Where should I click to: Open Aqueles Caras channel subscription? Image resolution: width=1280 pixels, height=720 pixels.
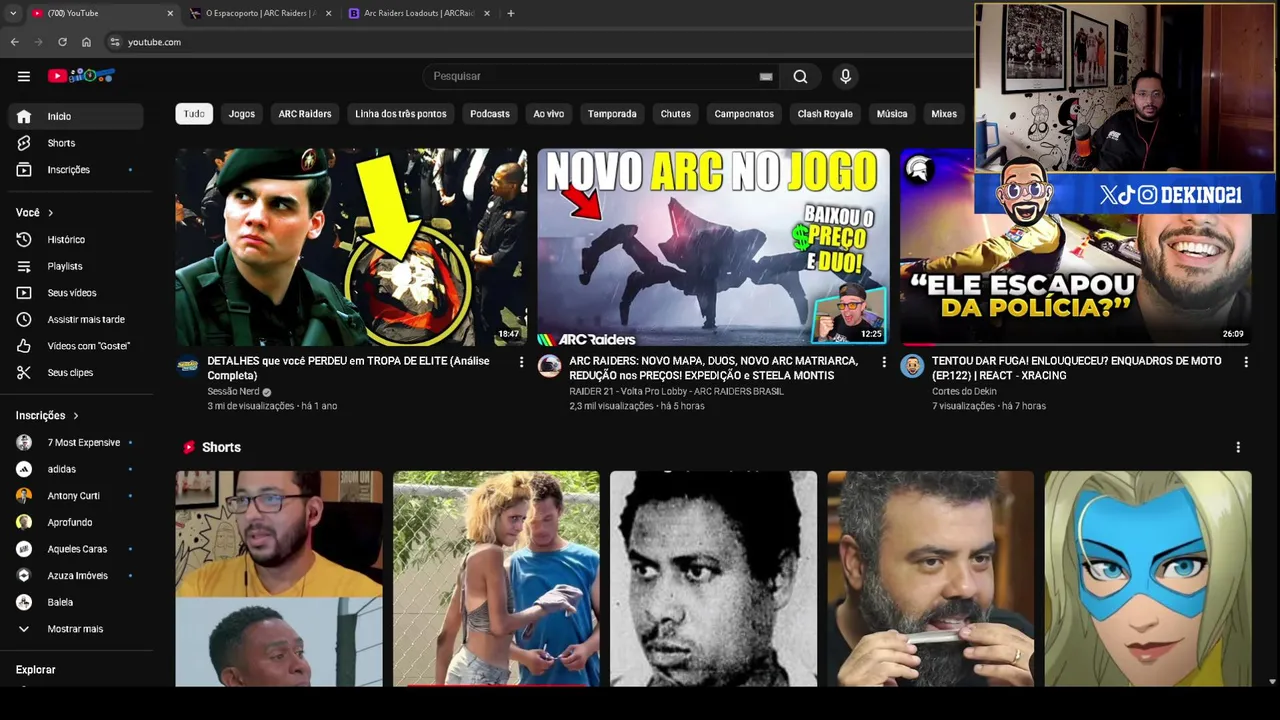[x=75, y=549]
